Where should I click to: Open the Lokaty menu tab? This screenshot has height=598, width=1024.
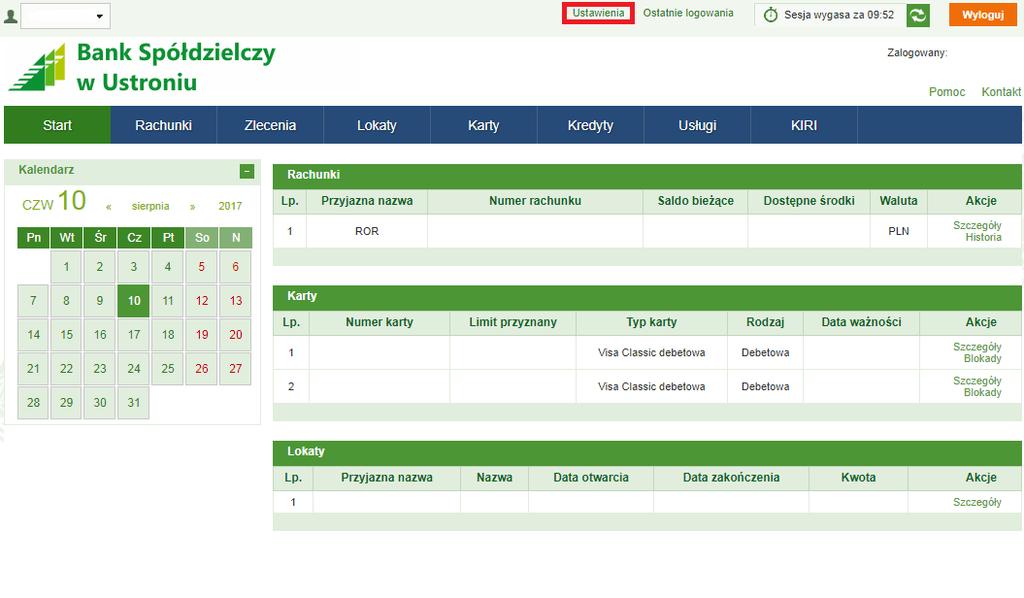tap(377, 125)
